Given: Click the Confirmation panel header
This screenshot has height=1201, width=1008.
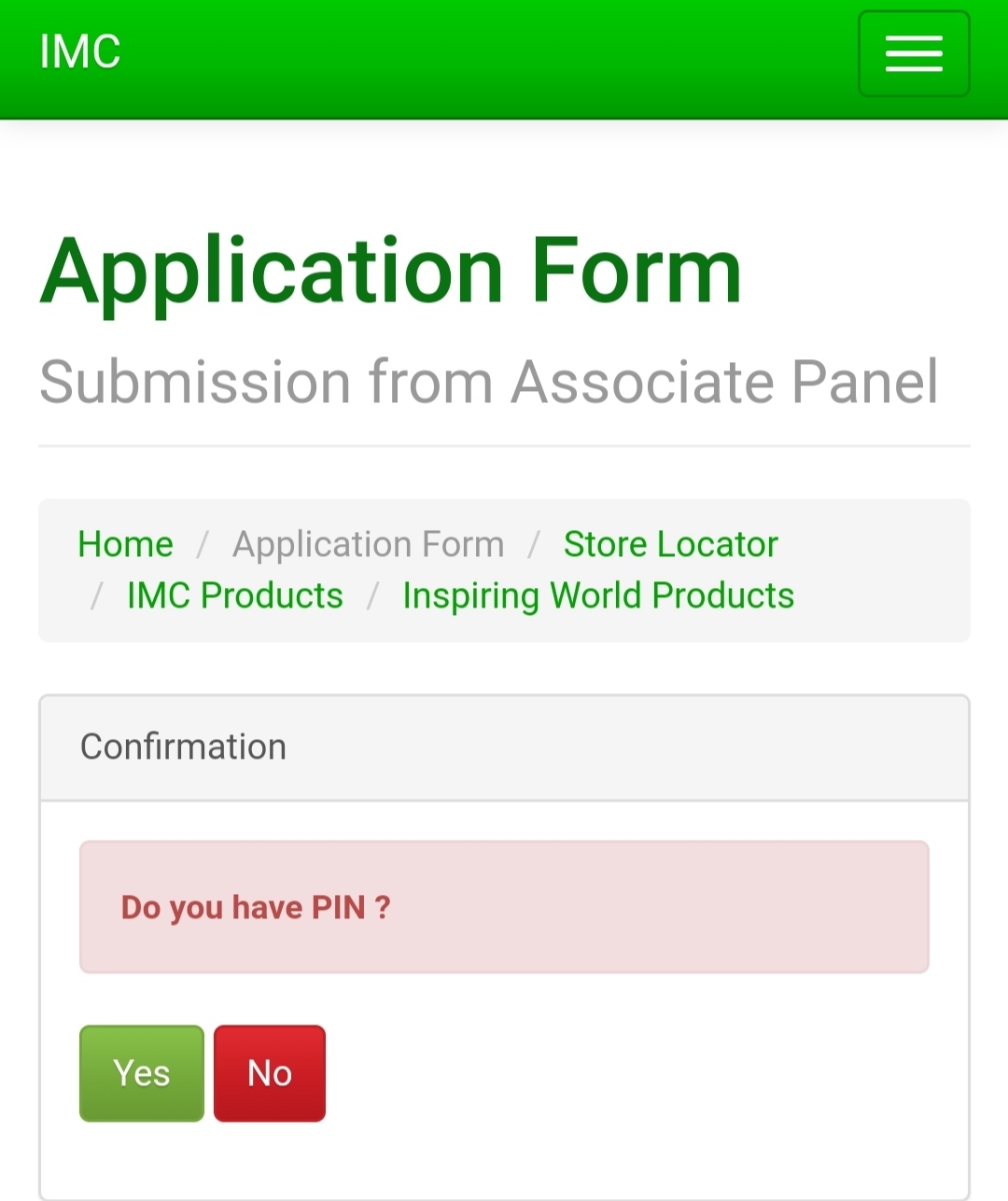Looking at the screenshot, I should 504,747.
